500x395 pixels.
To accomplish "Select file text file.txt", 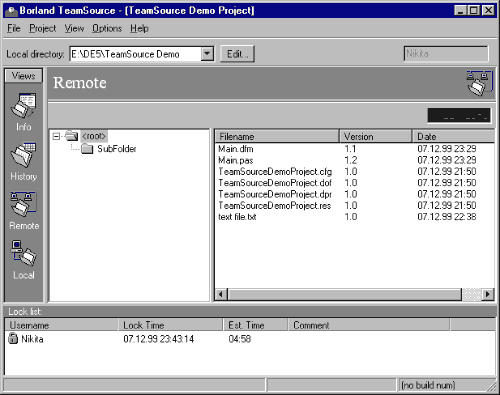I will pos(237,217).
